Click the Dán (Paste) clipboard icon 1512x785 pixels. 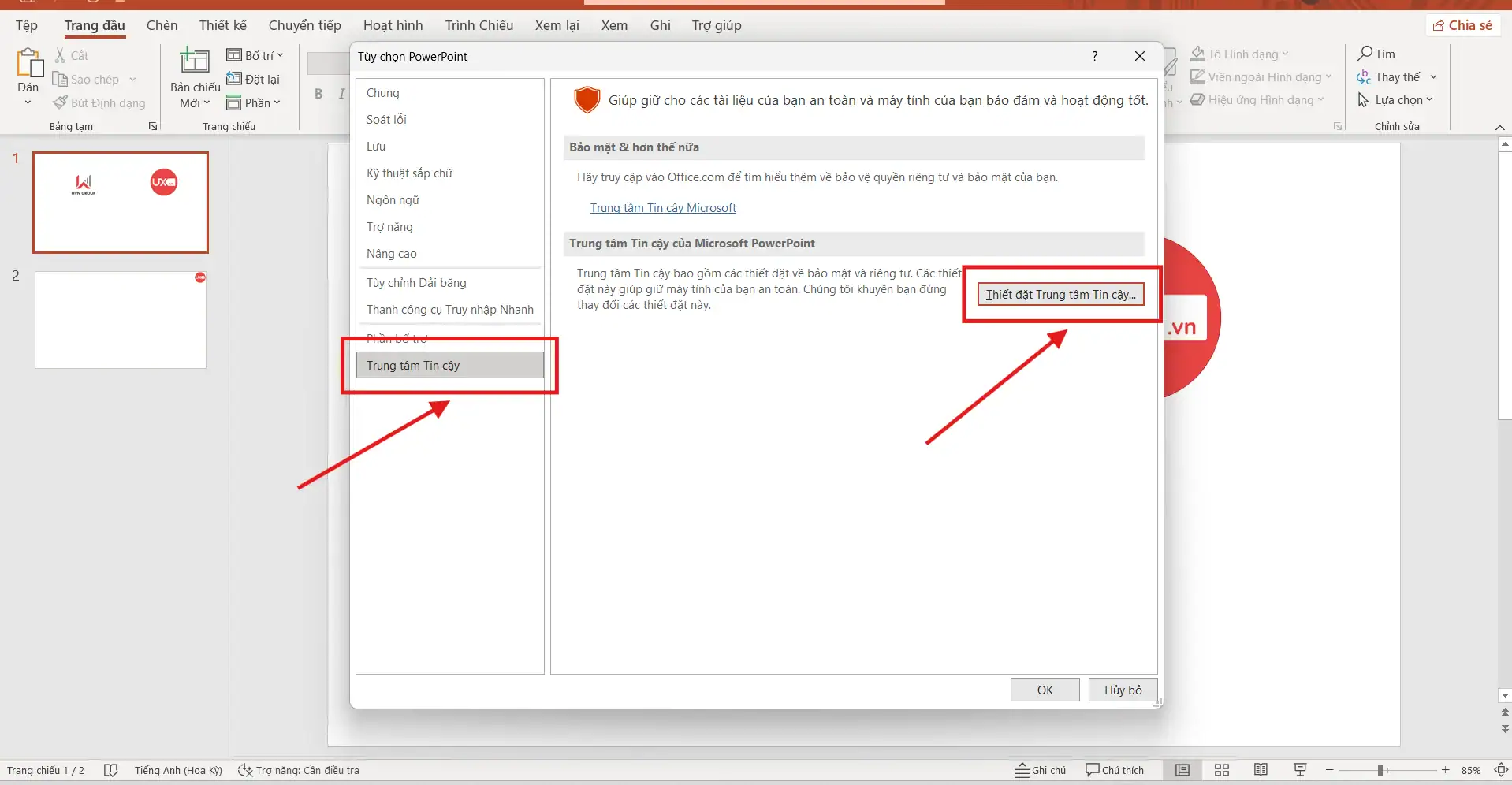[x=28, y=63]
